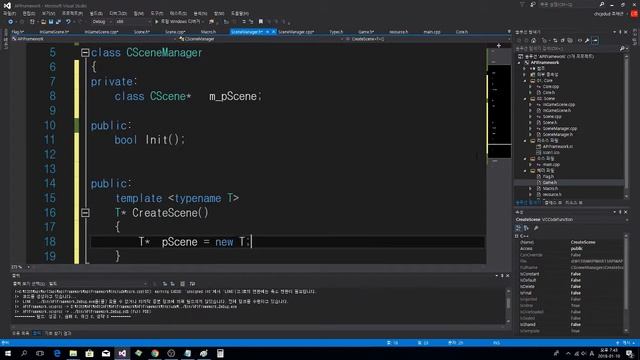This screenshot has height=360, width=640.
Task: Select Core.h in Solution Explorer
Action: pos(549,93)
